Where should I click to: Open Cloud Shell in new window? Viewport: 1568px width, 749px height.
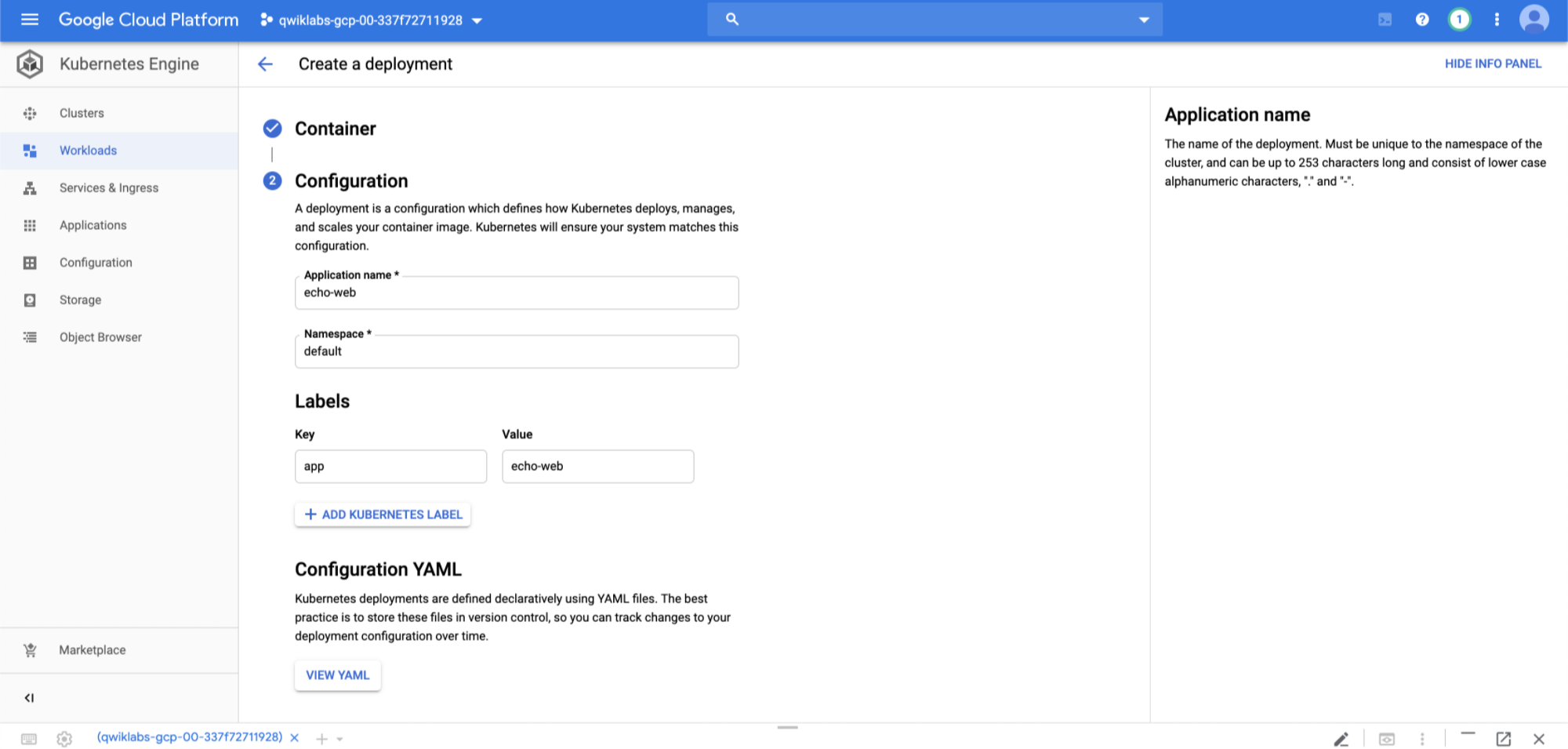[1503, 739]
